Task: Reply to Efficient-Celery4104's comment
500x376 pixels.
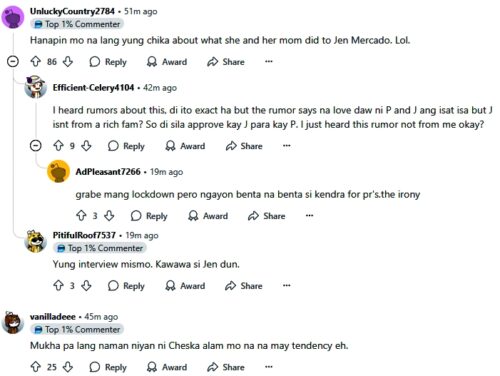Action: 126,146
